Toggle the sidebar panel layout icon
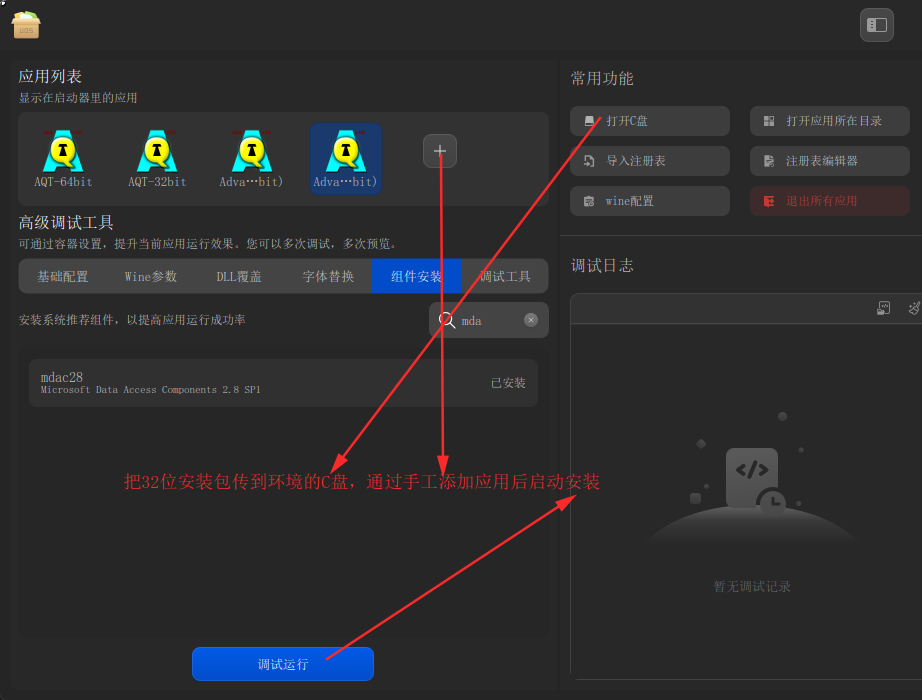 [x=876, y=25]
